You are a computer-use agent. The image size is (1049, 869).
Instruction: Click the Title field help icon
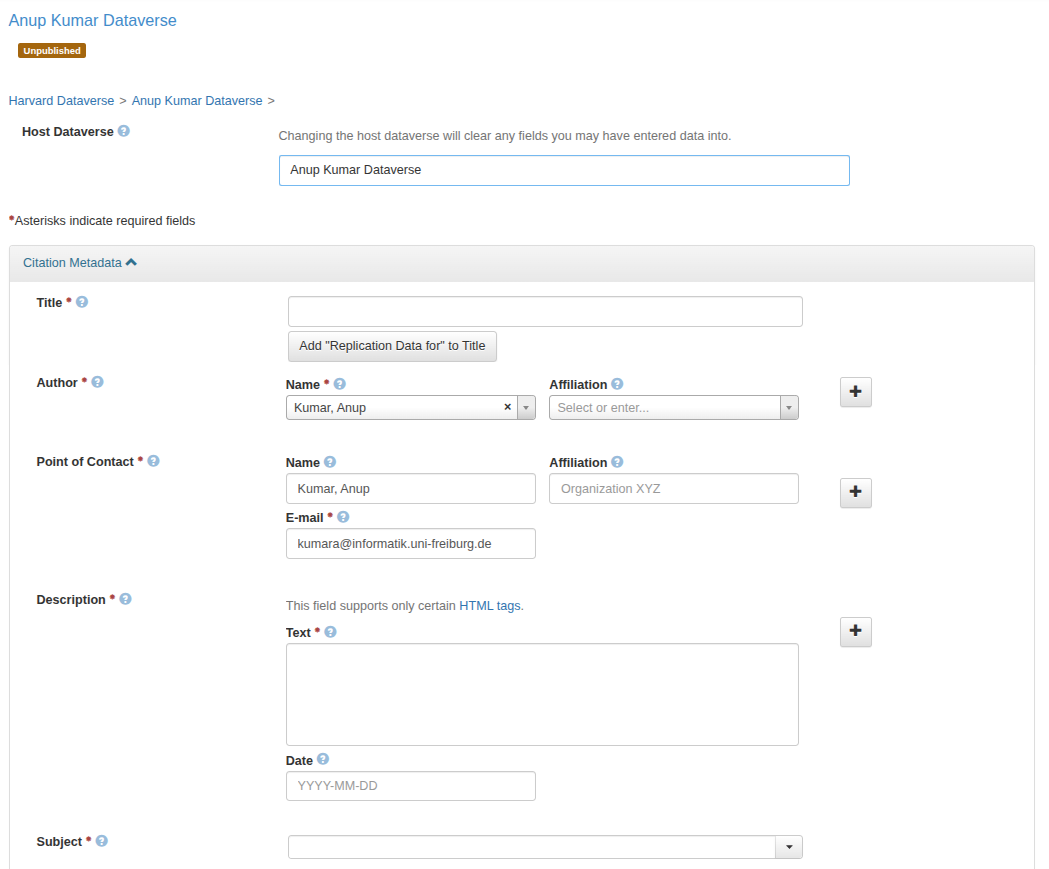(81, 301)
